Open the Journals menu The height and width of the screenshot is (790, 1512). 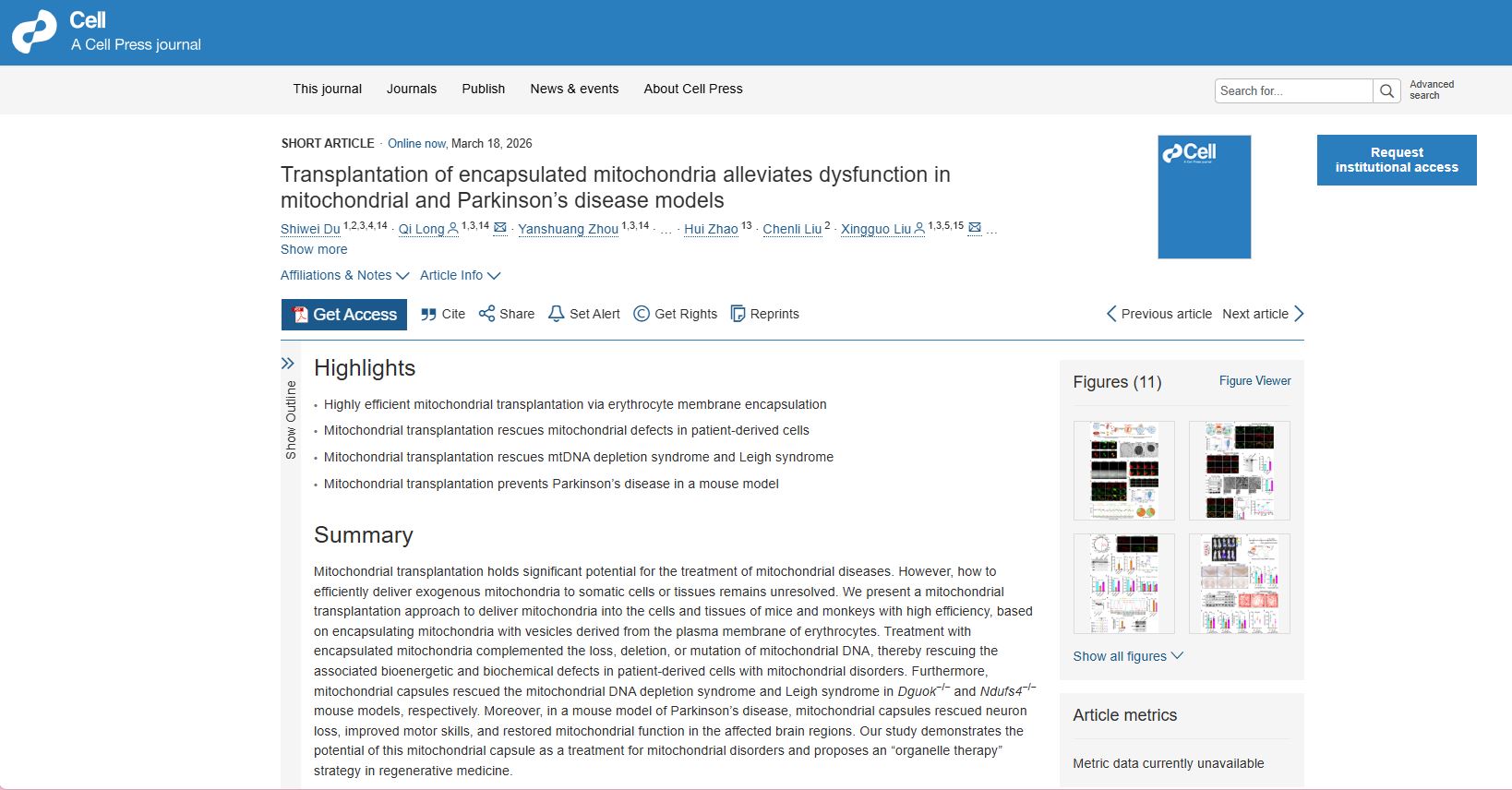(411, 89)
